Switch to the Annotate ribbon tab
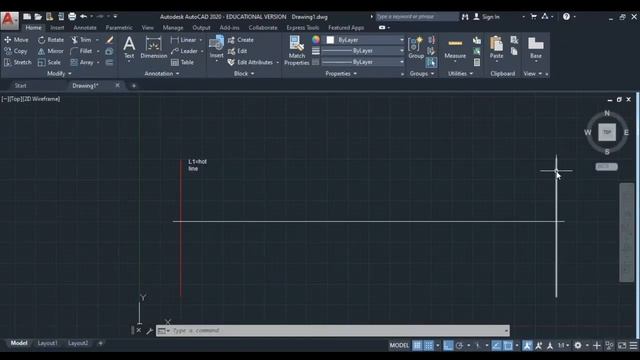This screenshot has height=360, width=640. click(x=85, y=28)
